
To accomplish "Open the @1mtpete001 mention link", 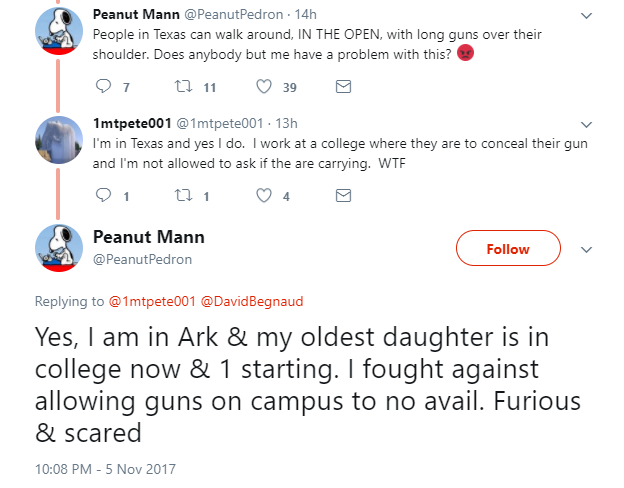I will pos(152,301).
